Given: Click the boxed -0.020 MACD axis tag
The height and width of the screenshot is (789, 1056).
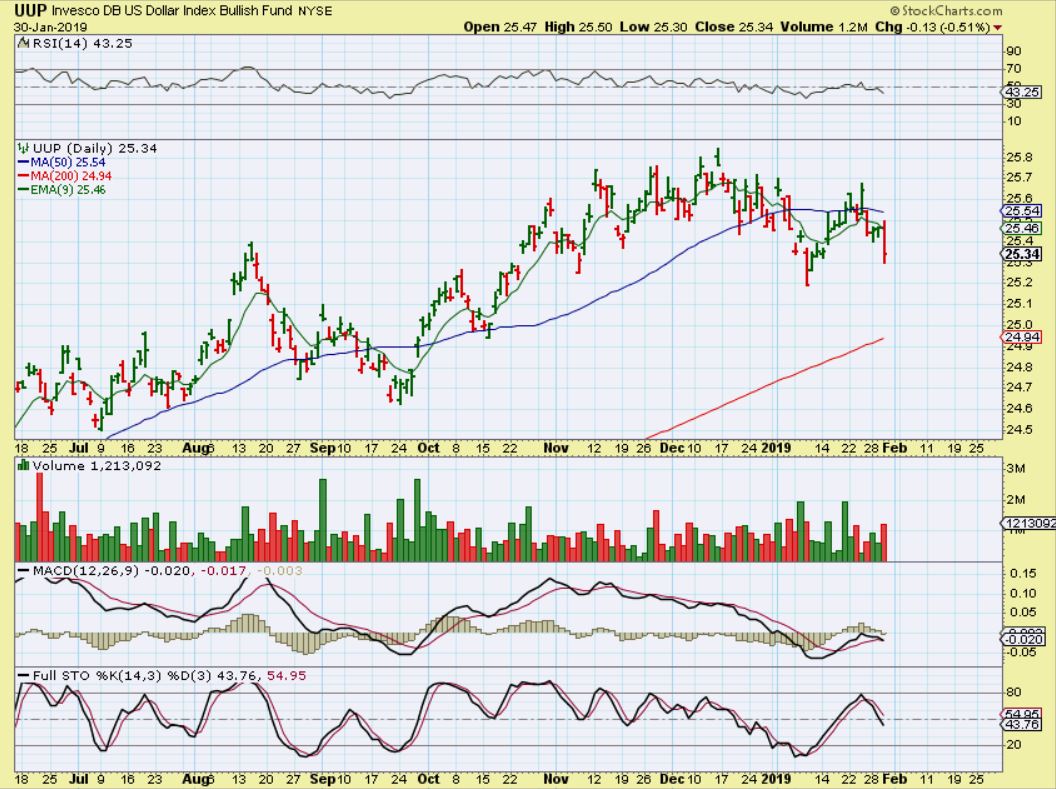Looking at the screenshot, I should [1023, 639].
